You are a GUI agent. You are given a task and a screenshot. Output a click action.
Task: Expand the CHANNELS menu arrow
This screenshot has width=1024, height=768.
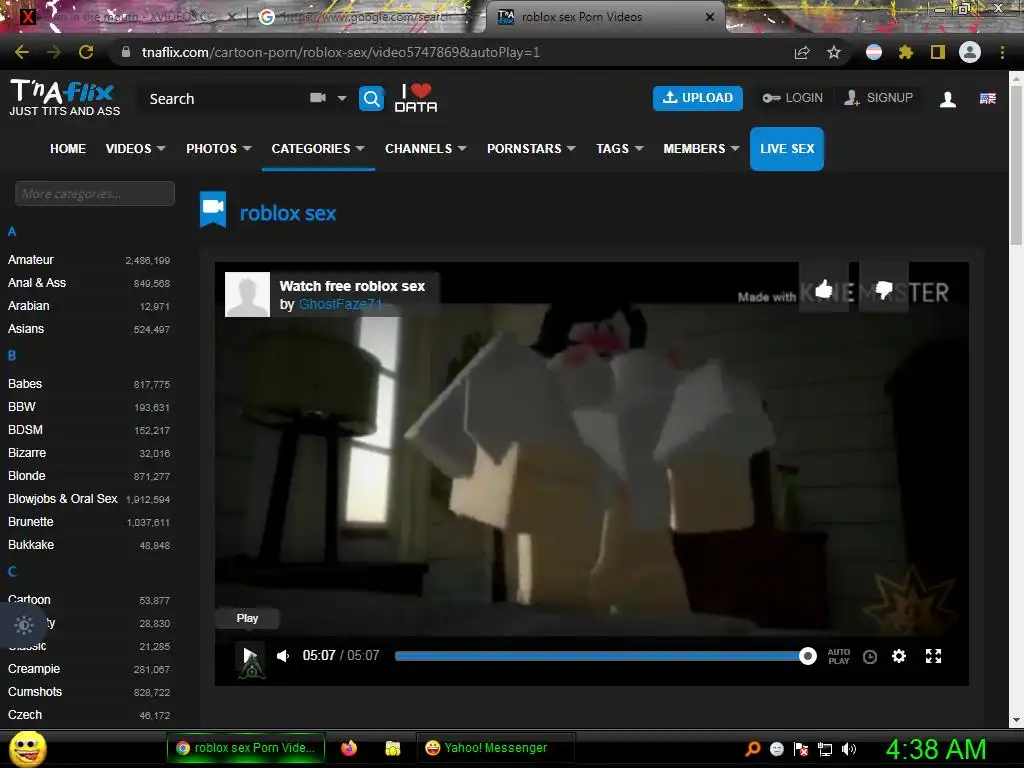[462, 149]
